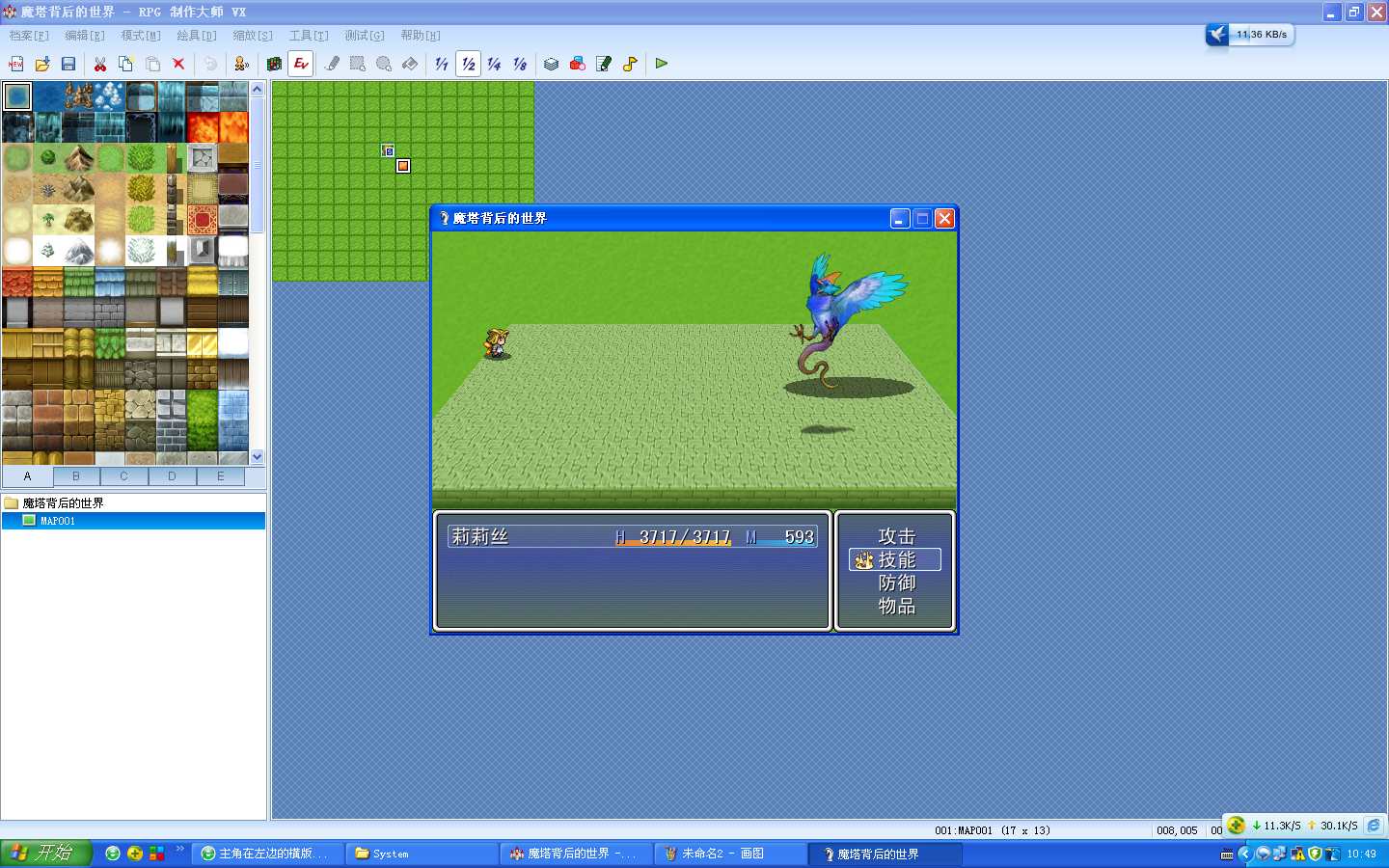Choose 攻击 in battle command menu
This screenshot has height=868, width=1389.
pos(896,536)
